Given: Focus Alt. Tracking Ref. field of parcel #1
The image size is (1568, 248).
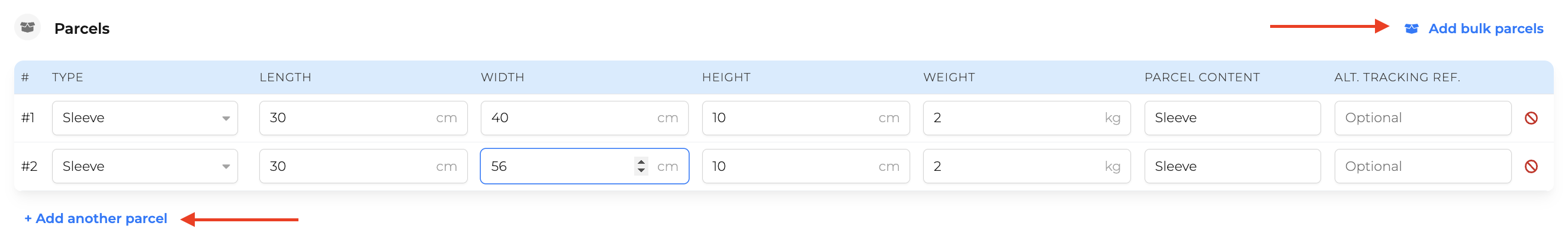Looking at the screenshot, I should click(1423, 118).
